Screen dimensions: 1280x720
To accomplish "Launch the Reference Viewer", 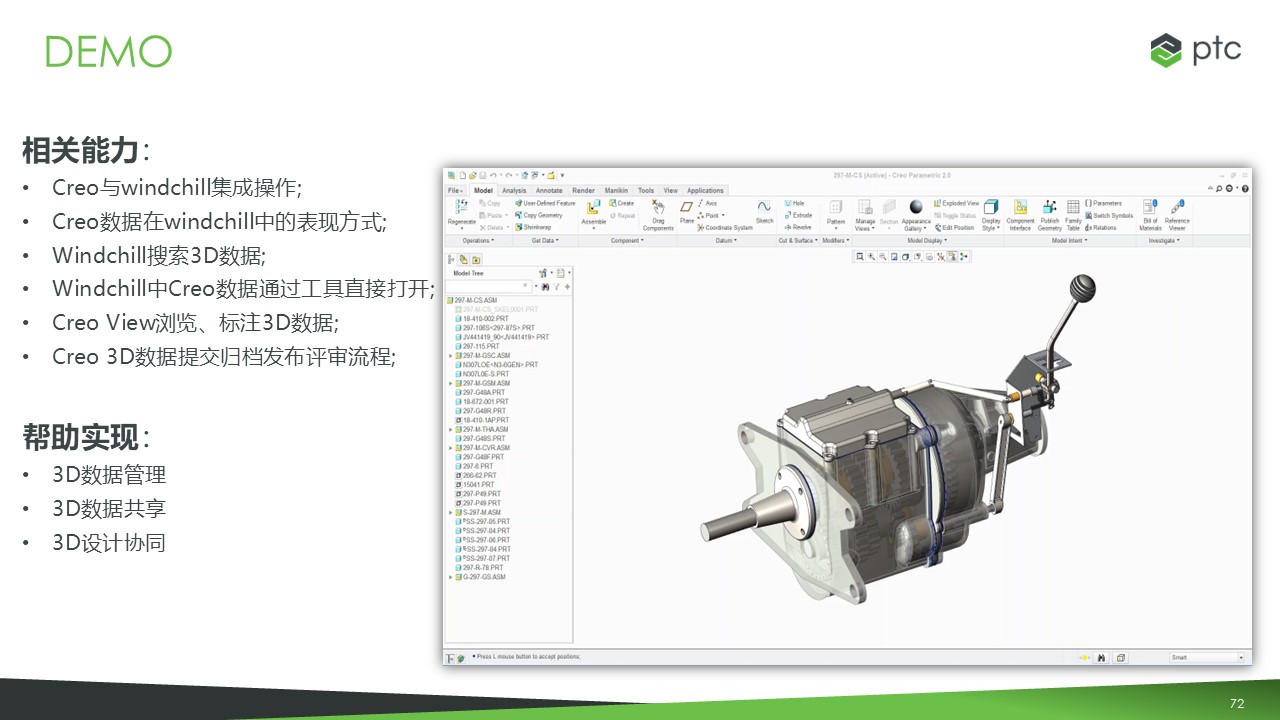I will 1177,215.
